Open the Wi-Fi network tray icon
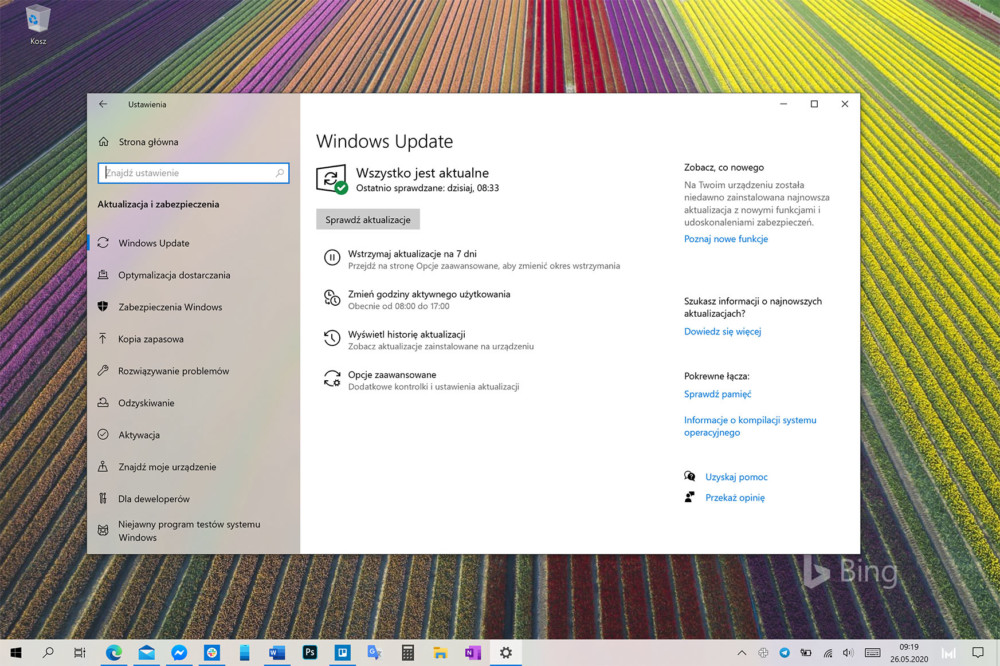This screenshot has height=666, width=1000. pyautogui.click(x=828, y=653)
